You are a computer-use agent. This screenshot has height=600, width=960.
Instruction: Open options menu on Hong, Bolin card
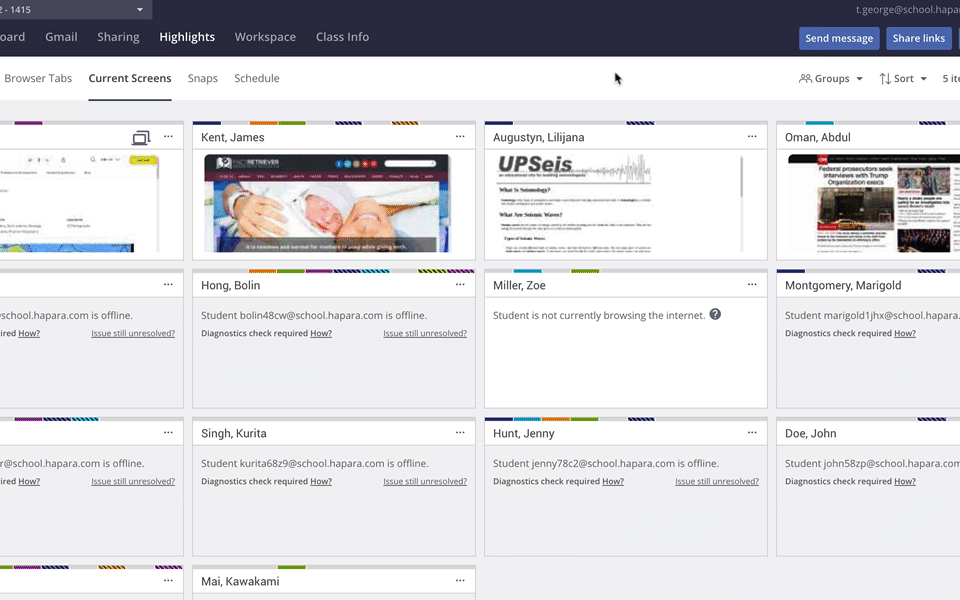tap(460, 285)
